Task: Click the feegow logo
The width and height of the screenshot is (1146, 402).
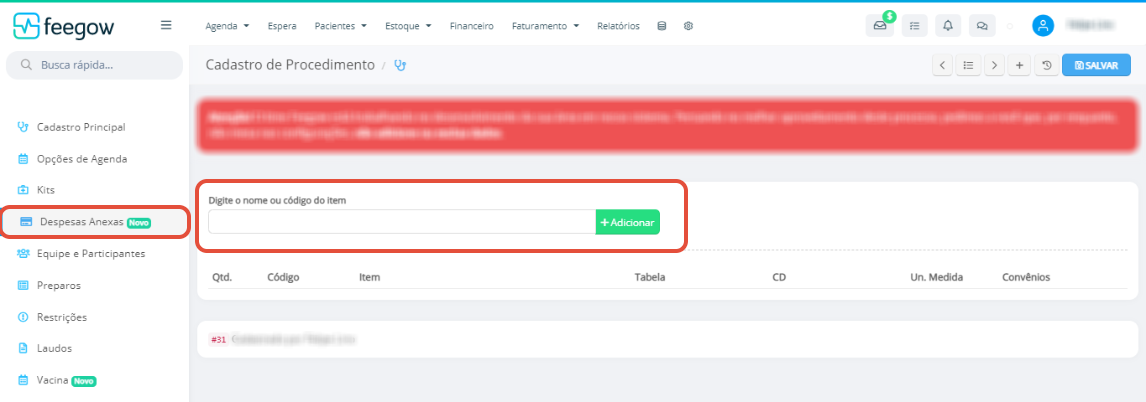Action: [x=64, y=26]
